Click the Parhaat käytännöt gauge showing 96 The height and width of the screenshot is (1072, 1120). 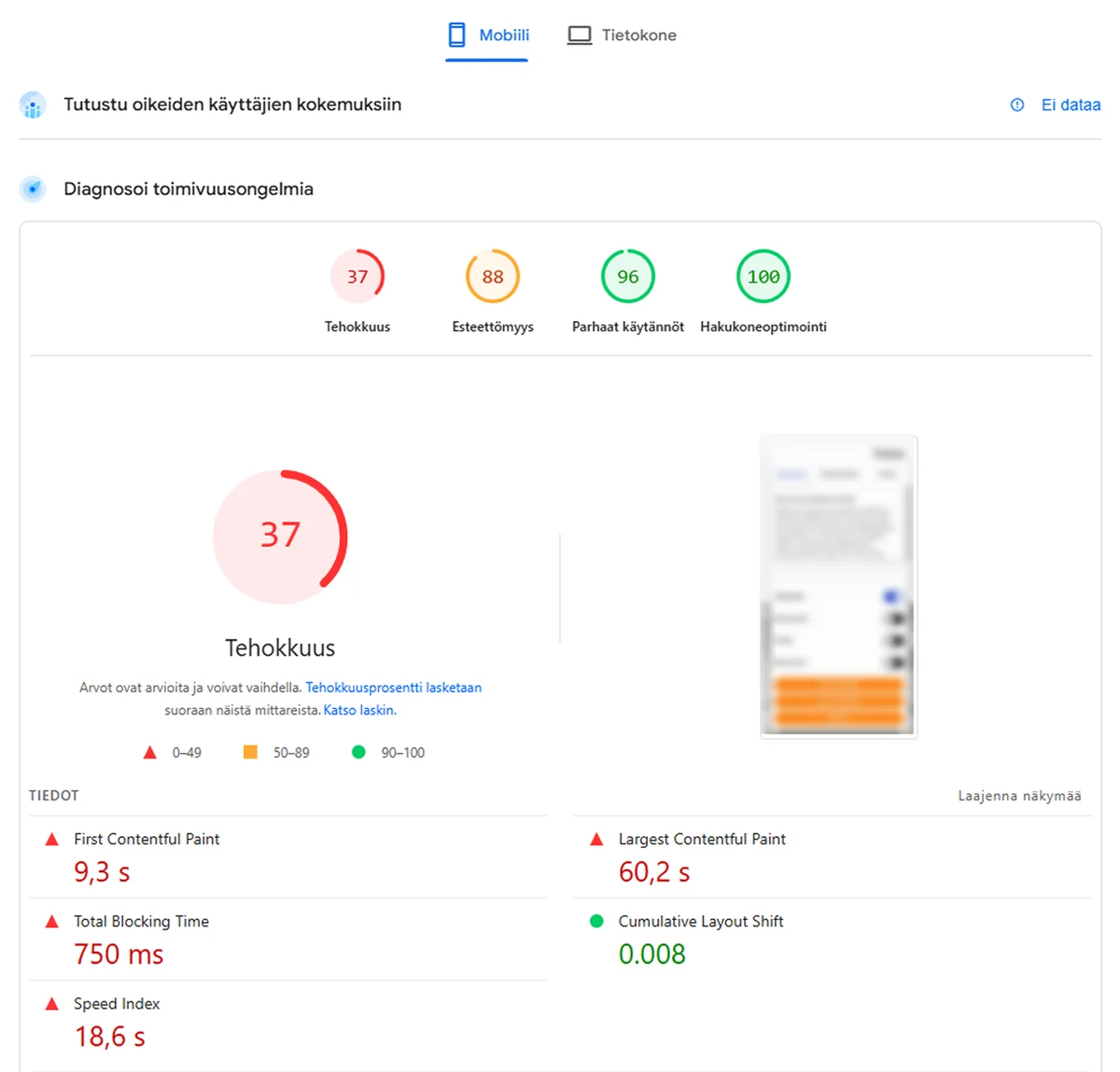[626, 275]
